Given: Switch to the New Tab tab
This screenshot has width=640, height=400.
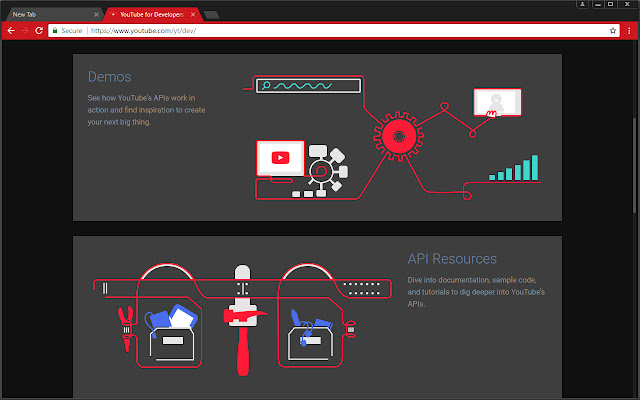Looking at the screenshot, I should pyautogui.click(x=54, y=15).
